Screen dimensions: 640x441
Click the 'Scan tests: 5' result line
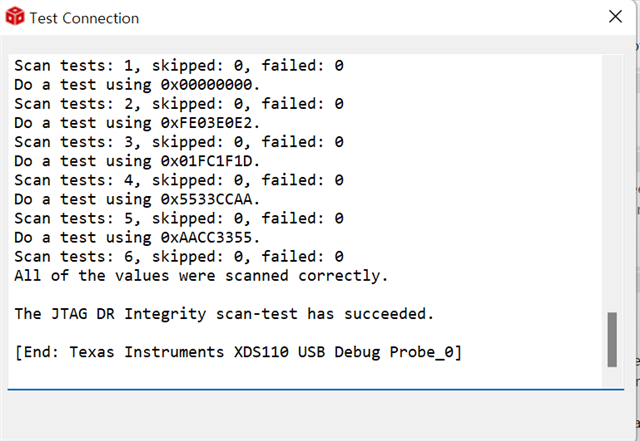coord(178,218)
